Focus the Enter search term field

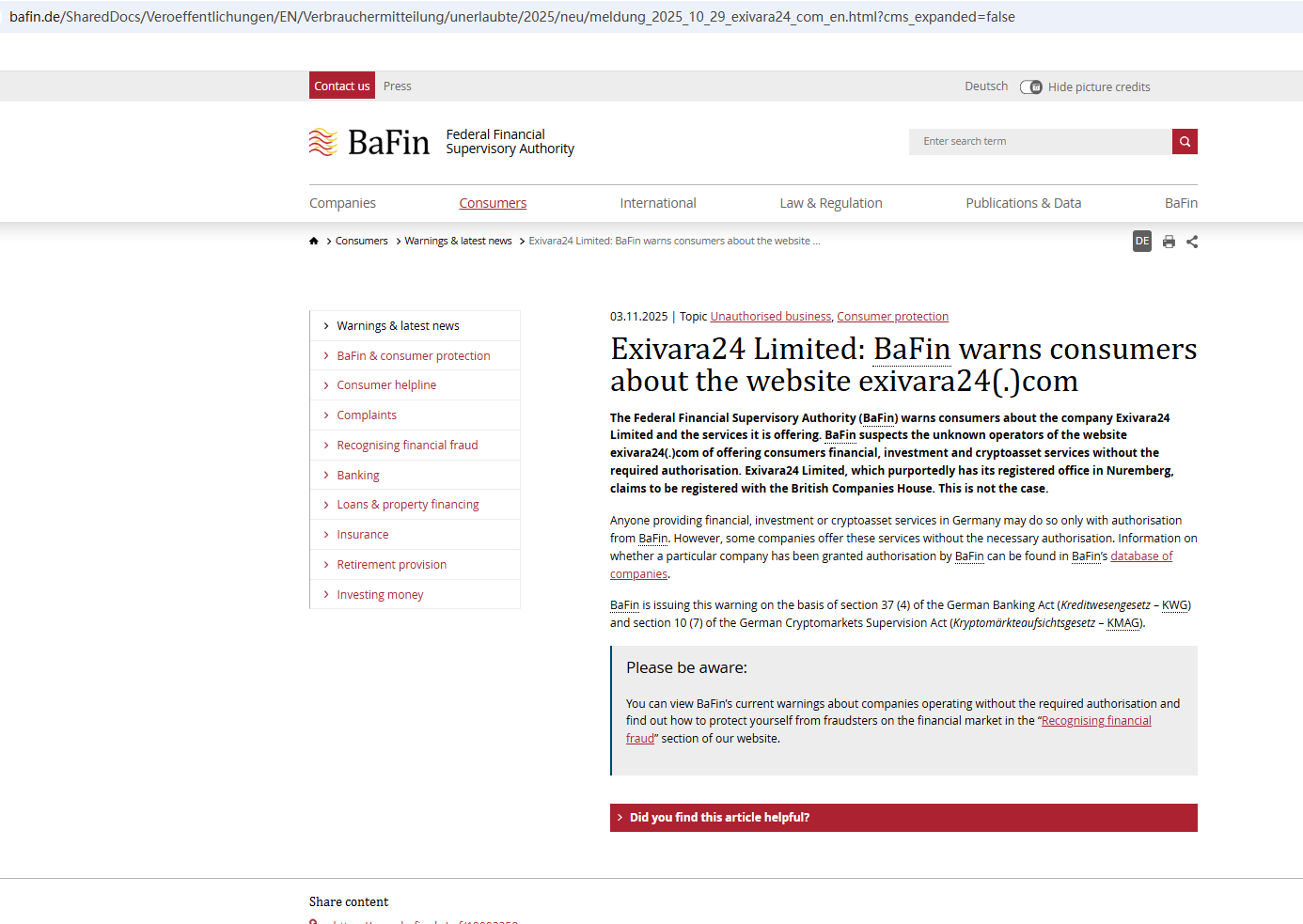click(1041, 142)
